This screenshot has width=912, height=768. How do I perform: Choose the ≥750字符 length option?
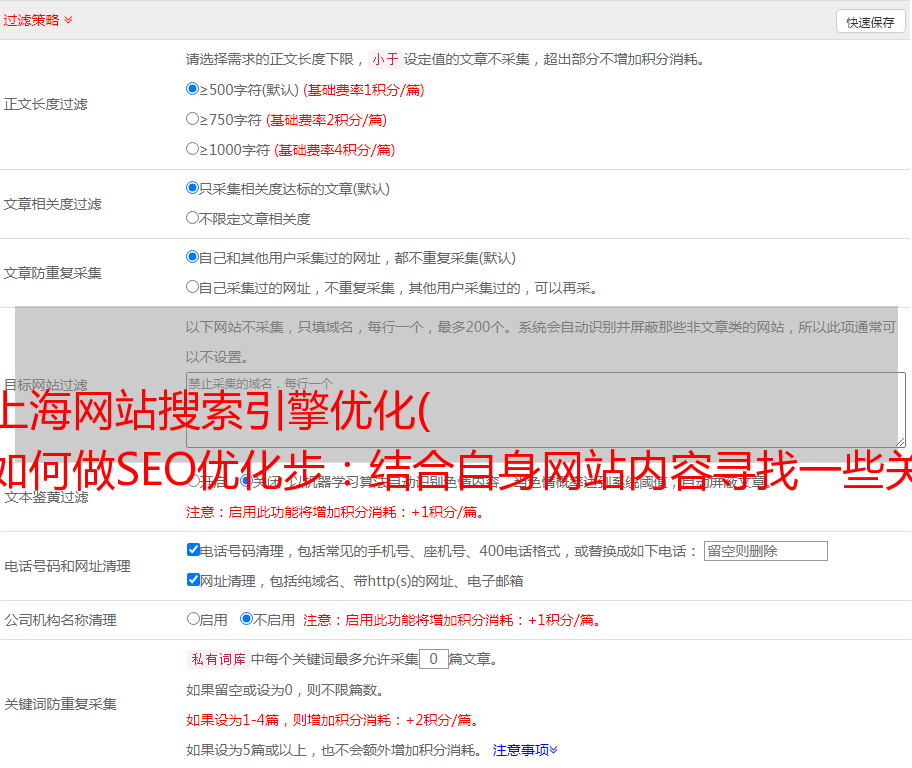pos(193,119)
